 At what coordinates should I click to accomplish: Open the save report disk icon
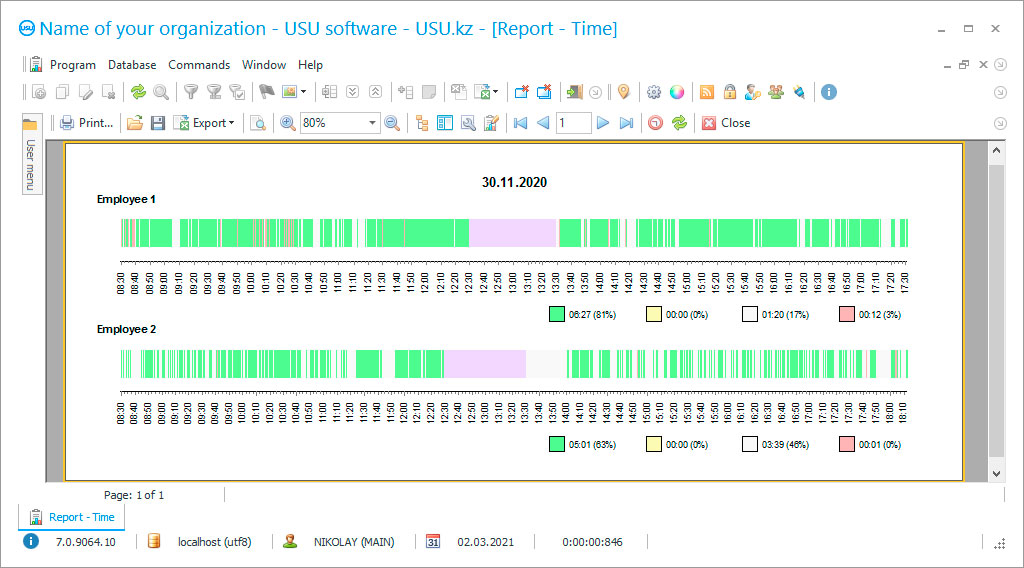[x=158, y=123]
